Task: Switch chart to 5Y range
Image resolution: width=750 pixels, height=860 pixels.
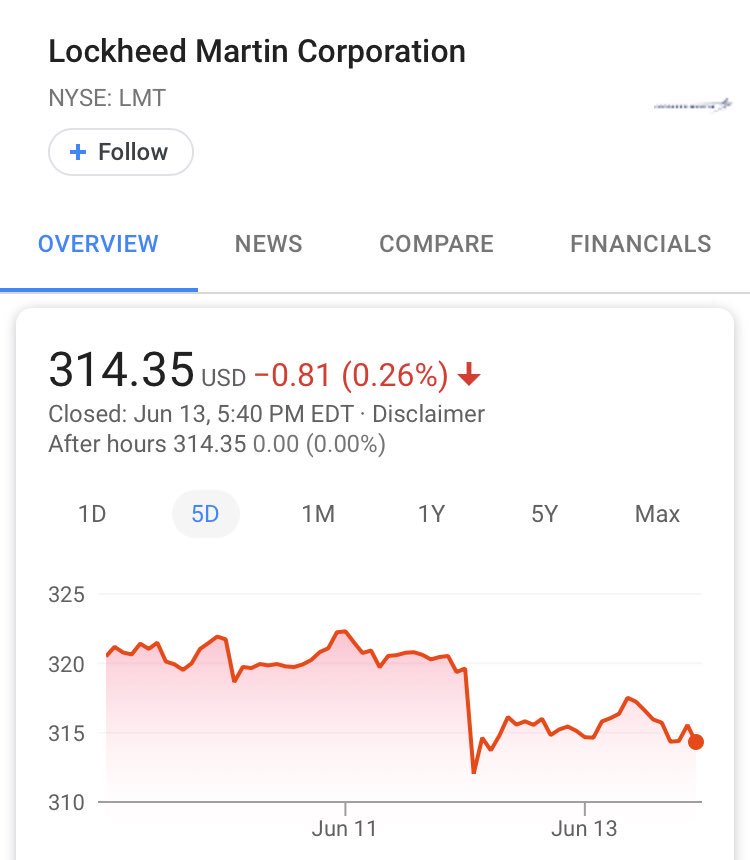Action: pyautogui.click(x=544, y=514)
